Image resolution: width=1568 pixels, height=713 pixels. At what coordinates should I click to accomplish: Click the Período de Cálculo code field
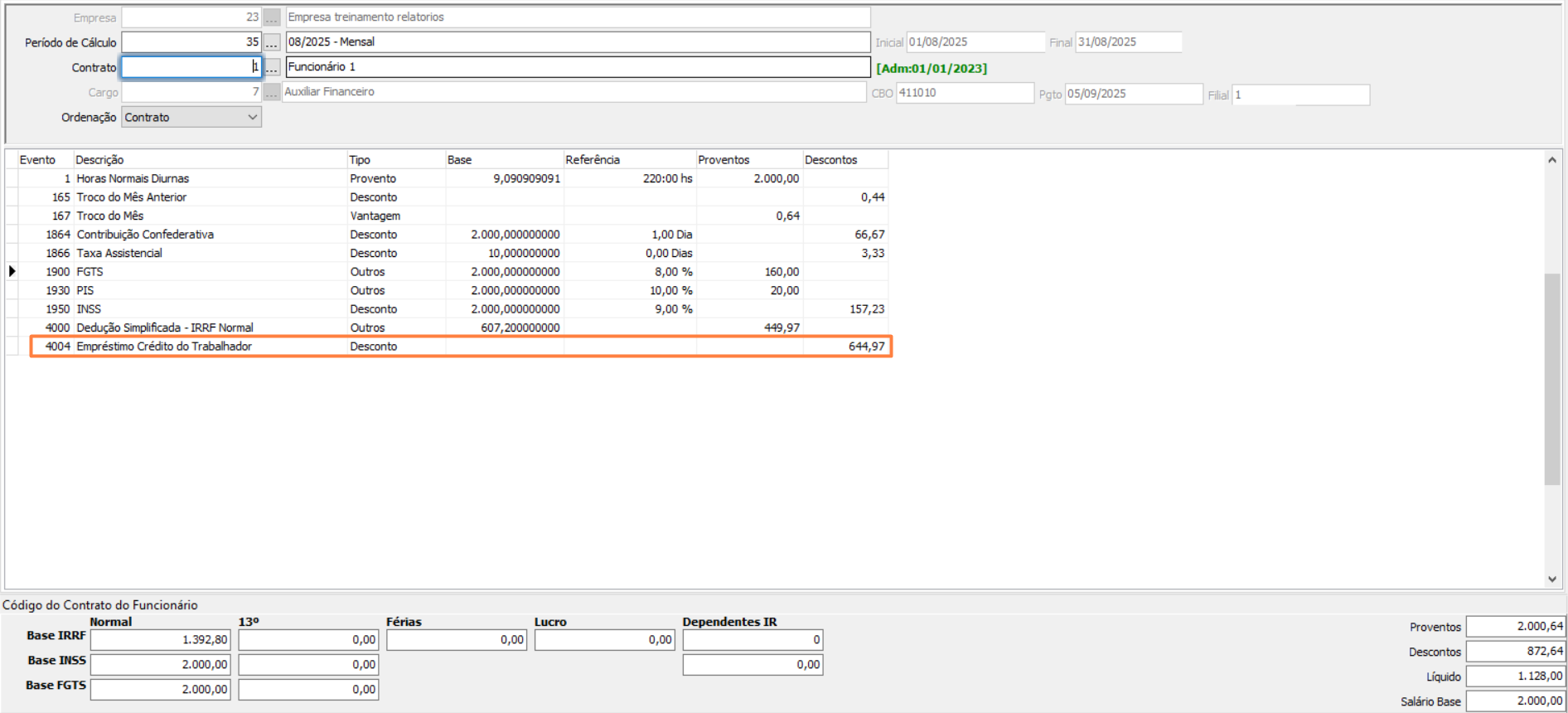(x=191, y=41)
